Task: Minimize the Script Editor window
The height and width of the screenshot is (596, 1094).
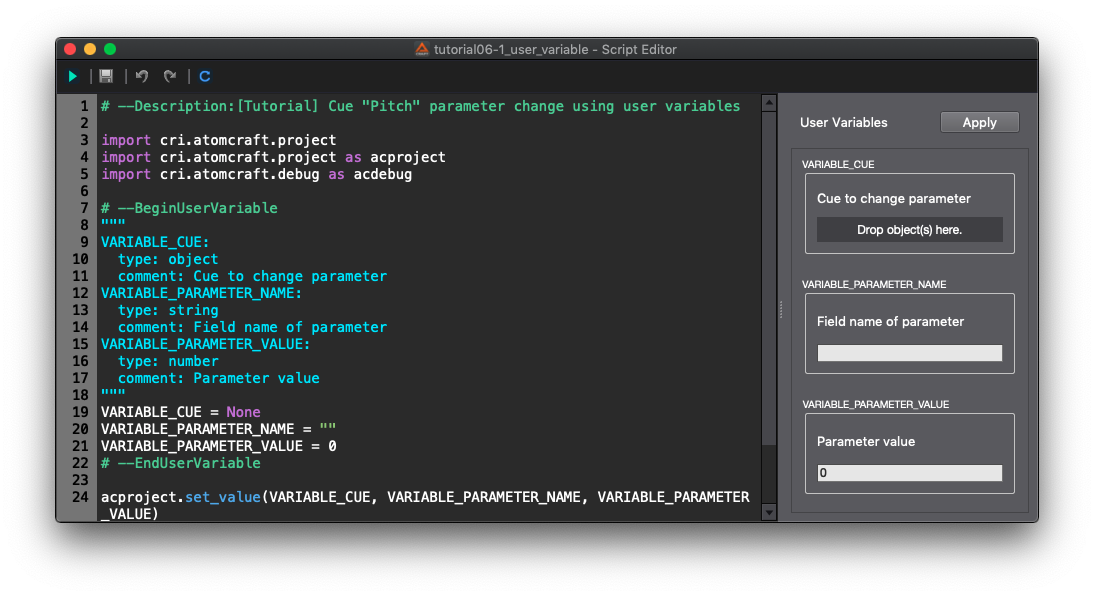Action: pyautogui.click(x=90, y=49)
